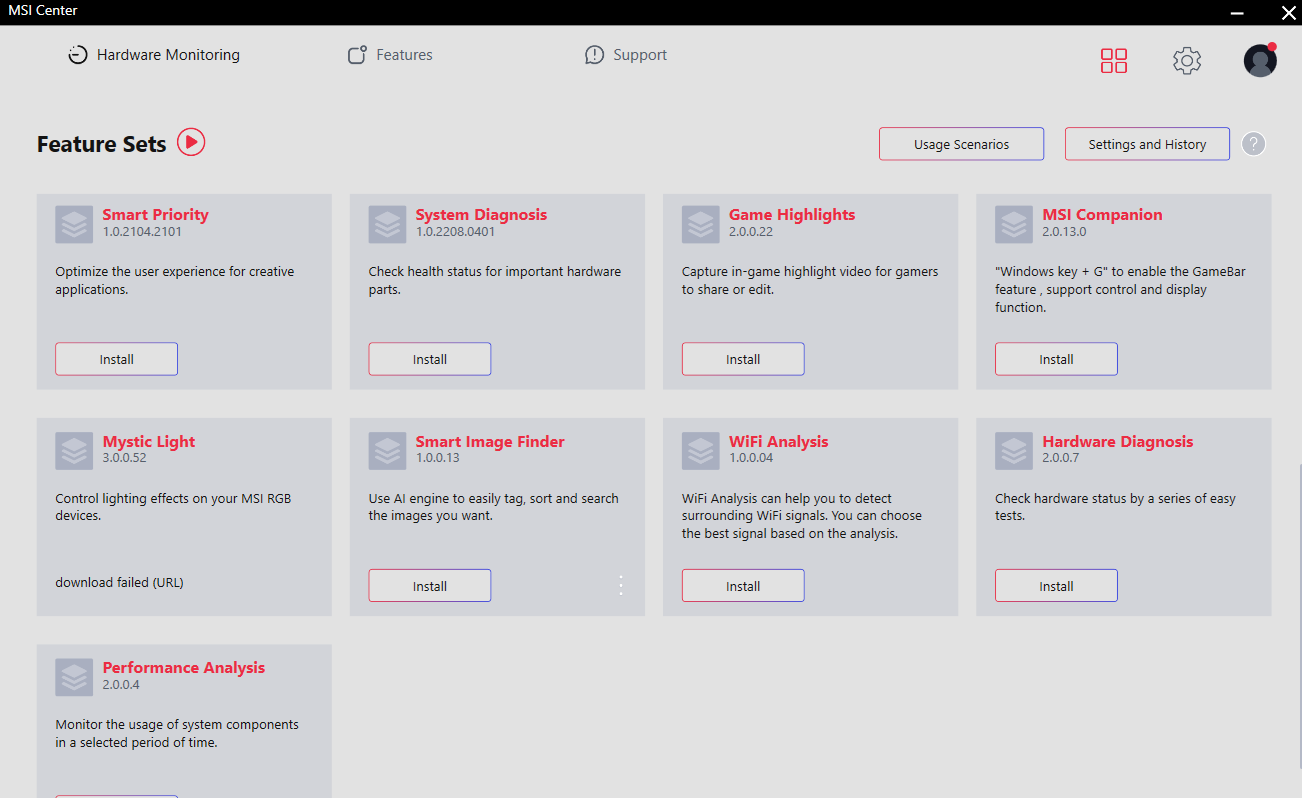Viewport: 1302px width, 798px height.
Task: Click the WiFi Analysis layers icon
Action: [x=701, y=452]
